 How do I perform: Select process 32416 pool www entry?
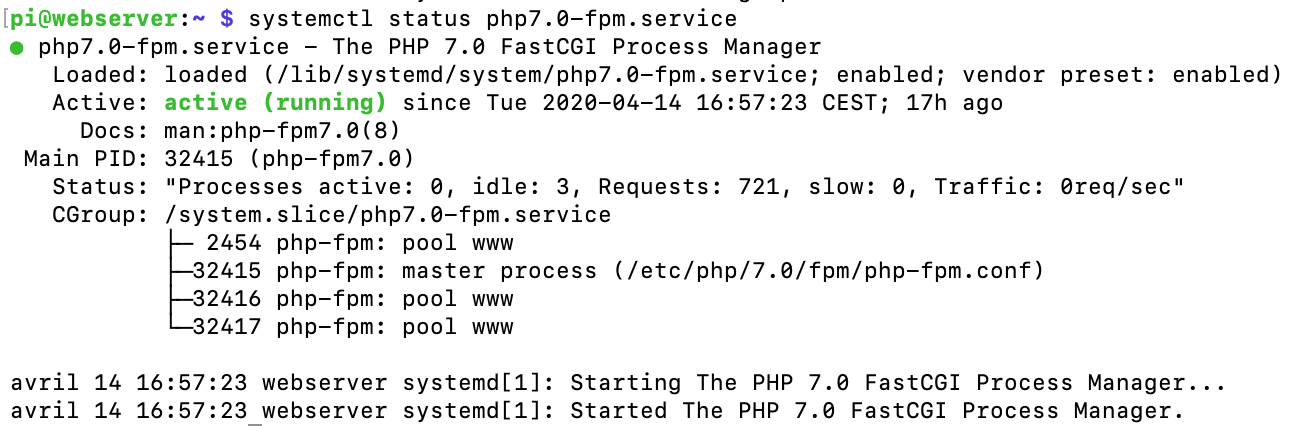click(352, 299)
